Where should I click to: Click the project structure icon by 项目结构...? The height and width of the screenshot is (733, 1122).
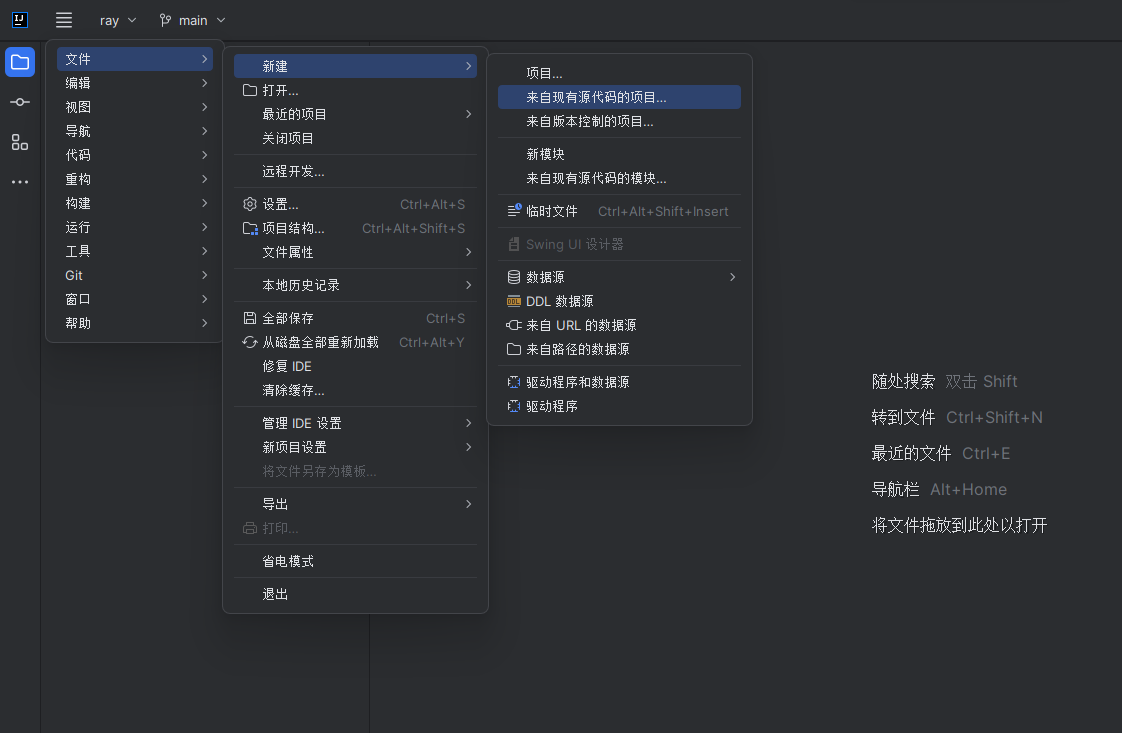(250, 228)
